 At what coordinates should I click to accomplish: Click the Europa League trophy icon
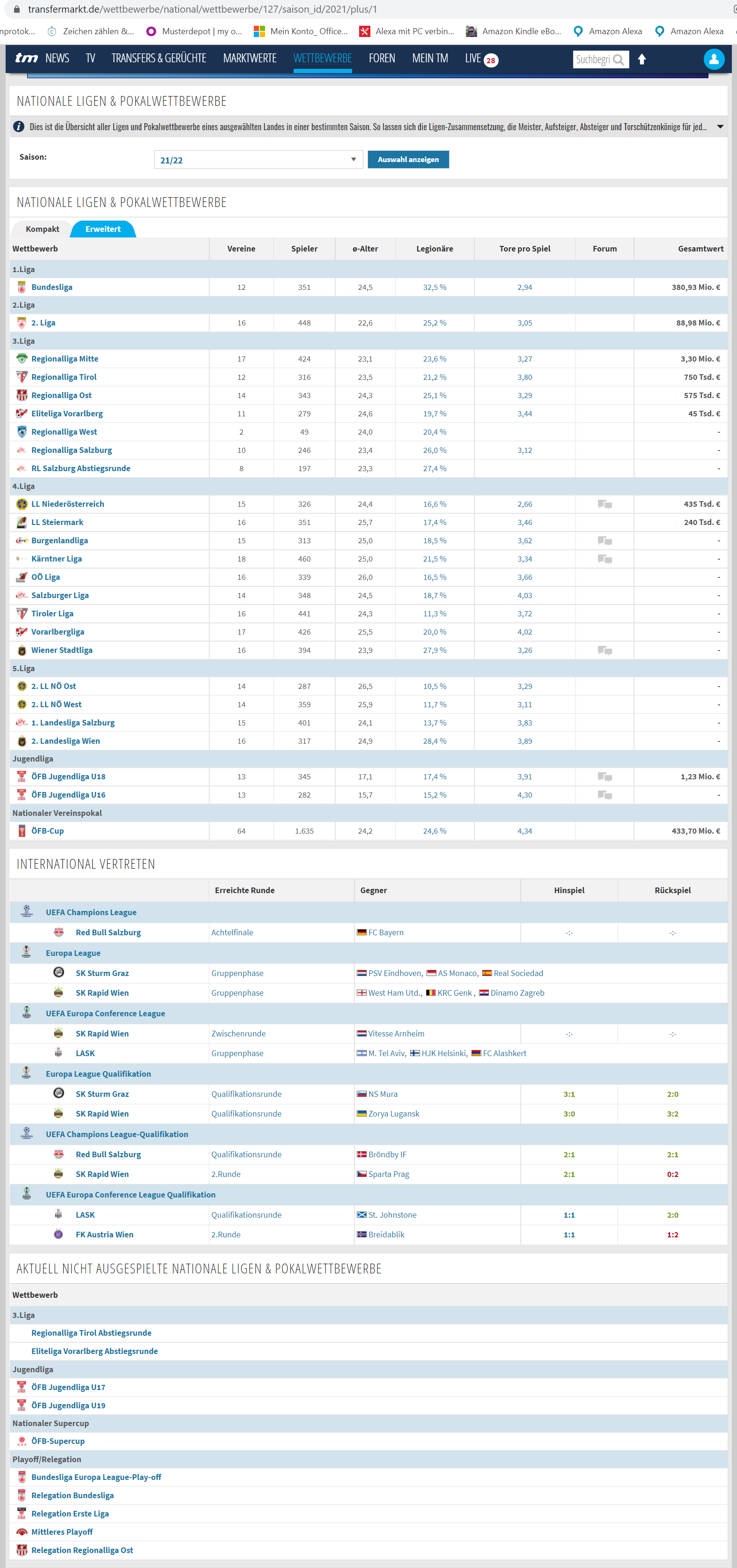pos(26,952)
